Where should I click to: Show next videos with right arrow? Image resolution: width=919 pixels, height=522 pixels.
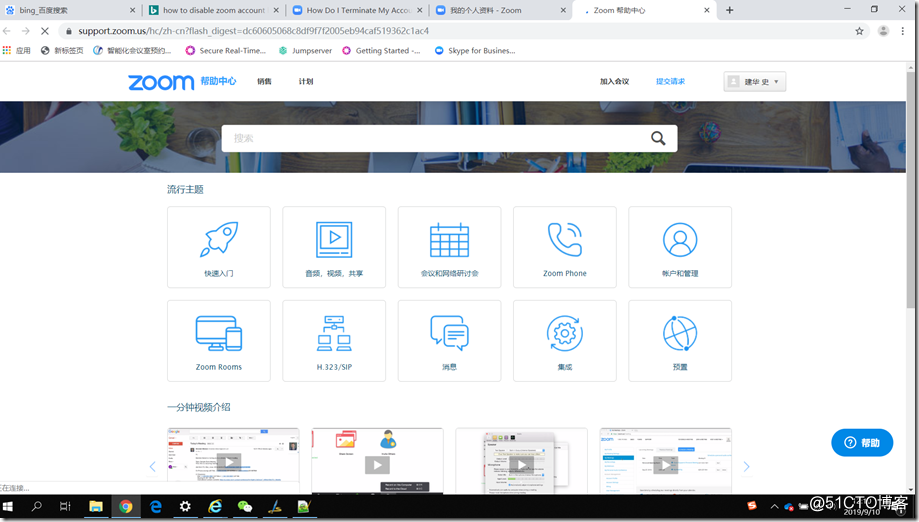746,466
